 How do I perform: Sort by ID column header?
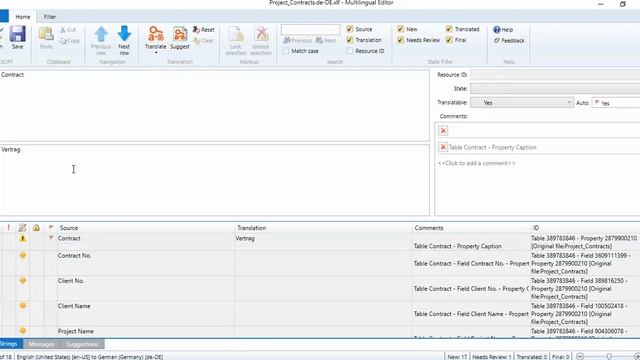point(585,228)
